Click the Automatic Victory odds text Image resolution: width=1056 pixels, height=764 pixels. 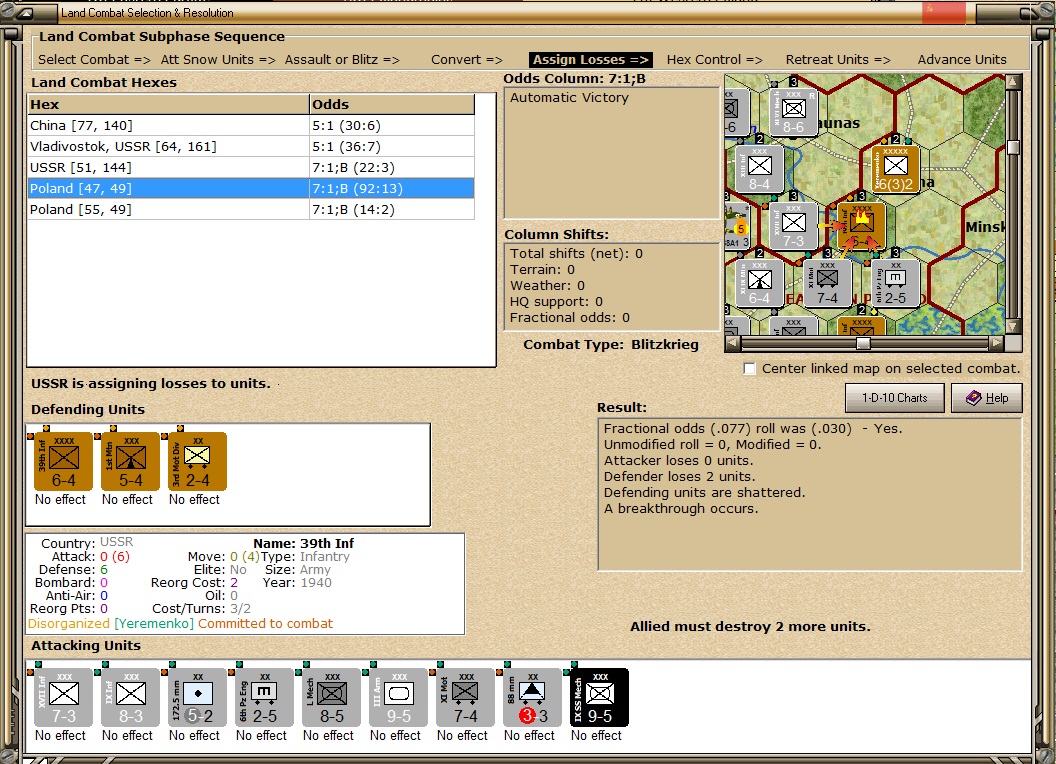point(569,98)
